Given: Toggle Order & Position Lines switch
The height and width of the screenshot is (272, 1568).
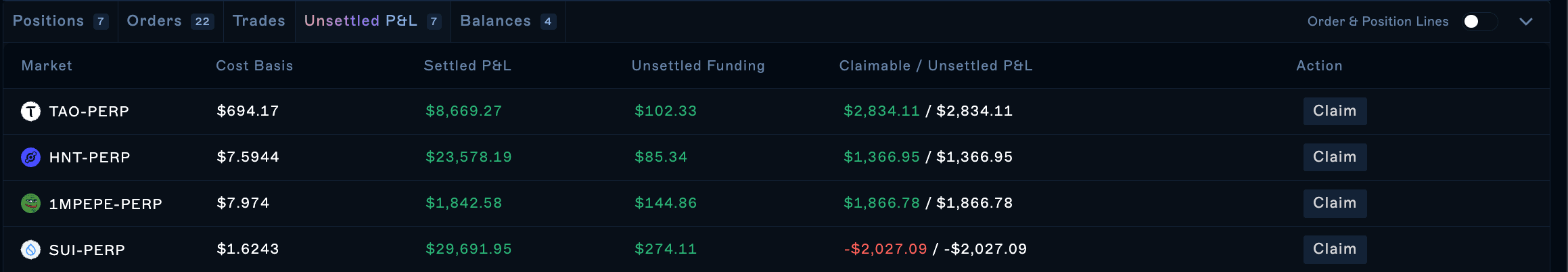Looking at the screenshot, I should point(1479,22).
